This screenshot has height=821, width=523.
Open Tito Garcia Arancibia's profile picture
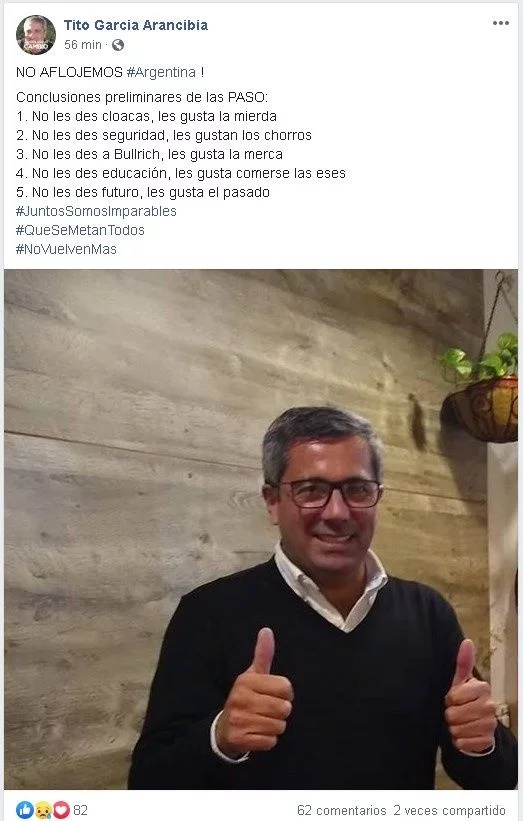point(36,35)
